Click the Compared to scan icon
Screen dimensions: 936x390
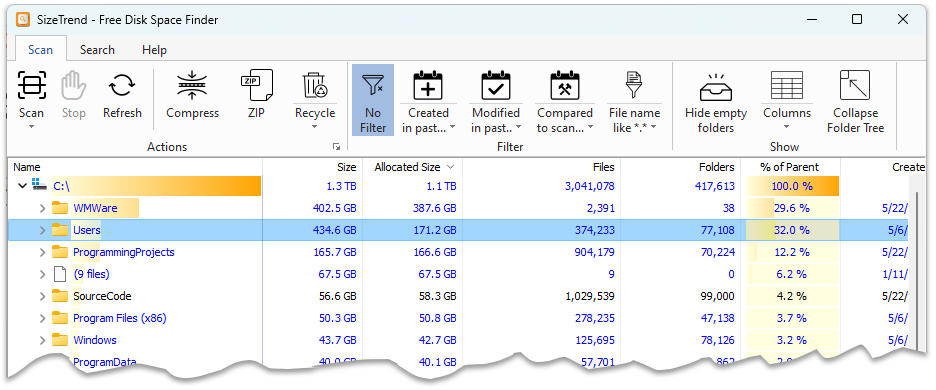[x=565, y=85]
